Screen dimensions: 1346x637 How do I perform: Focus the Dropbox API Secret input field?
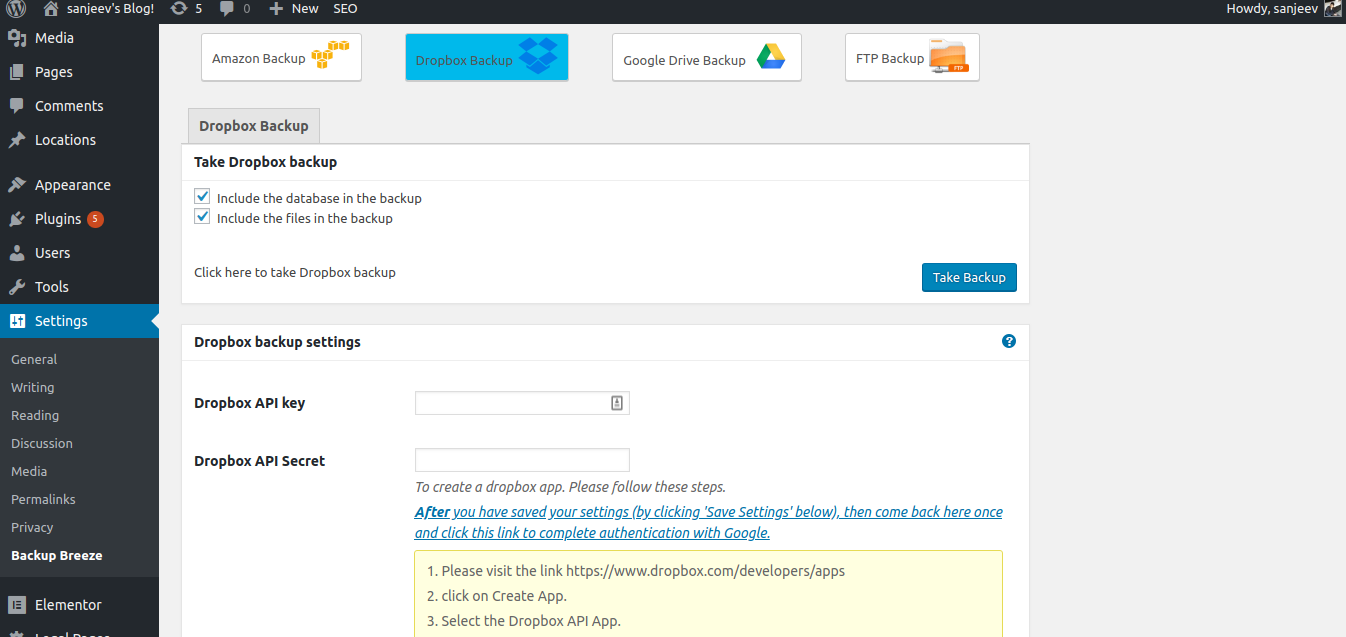click(522, 460)
